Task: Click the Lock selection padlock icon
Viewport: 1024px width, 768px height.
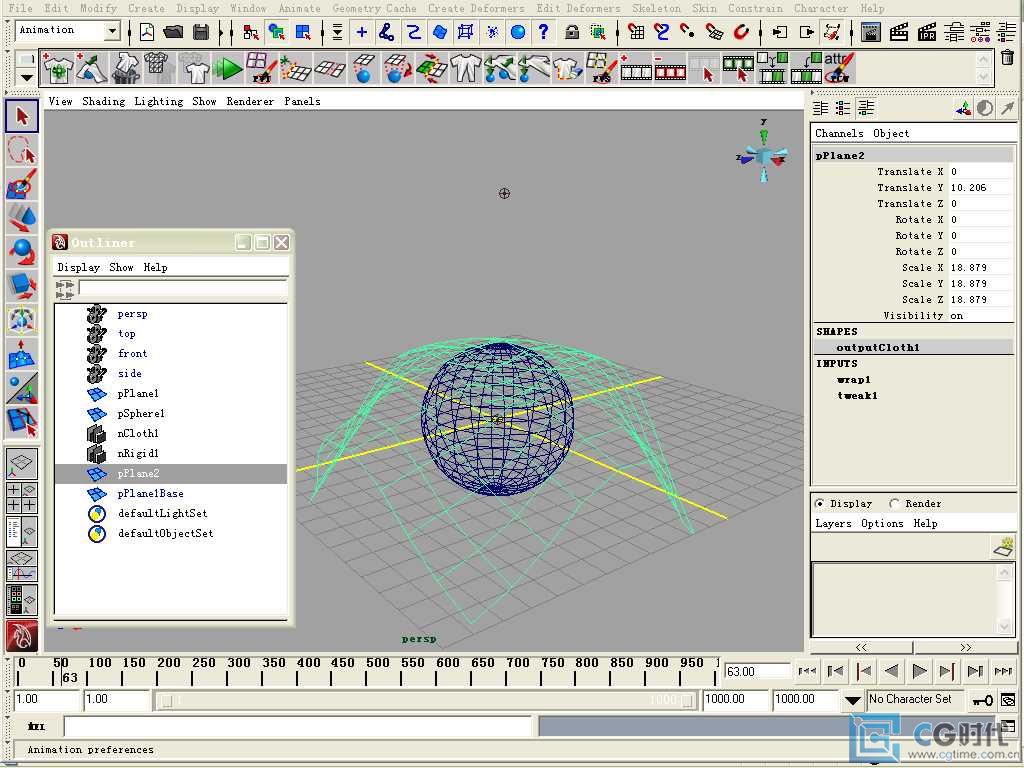Action: coord(571,31)
